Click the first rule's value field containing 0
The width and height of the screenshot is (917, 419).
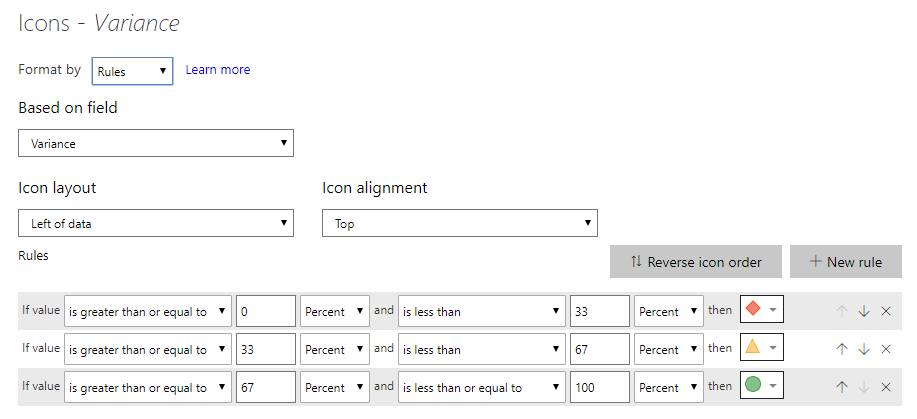266,311
